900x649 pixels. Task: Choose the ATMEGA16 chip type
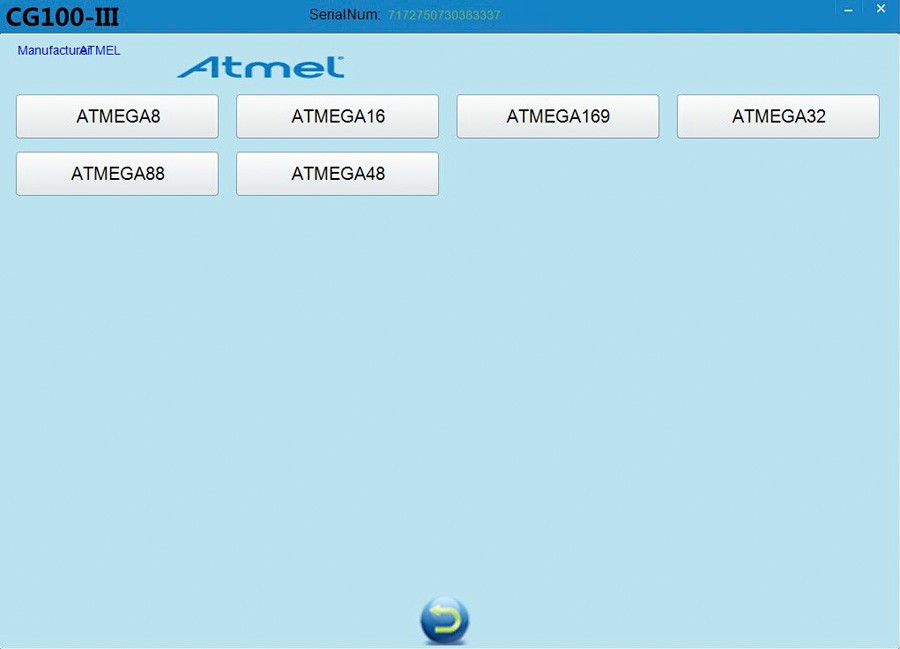click(337, 116)
